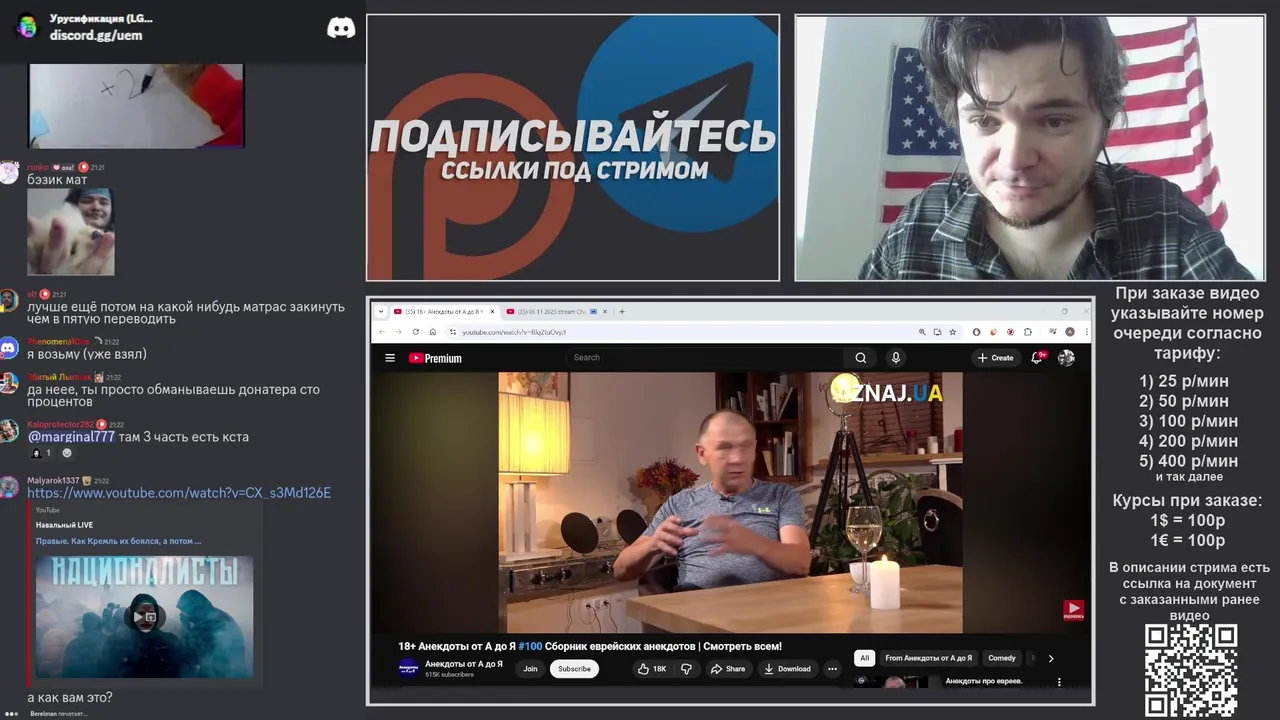Open YouTube notifications bell
This screenshot has width=1280, height=720.
1038,358
